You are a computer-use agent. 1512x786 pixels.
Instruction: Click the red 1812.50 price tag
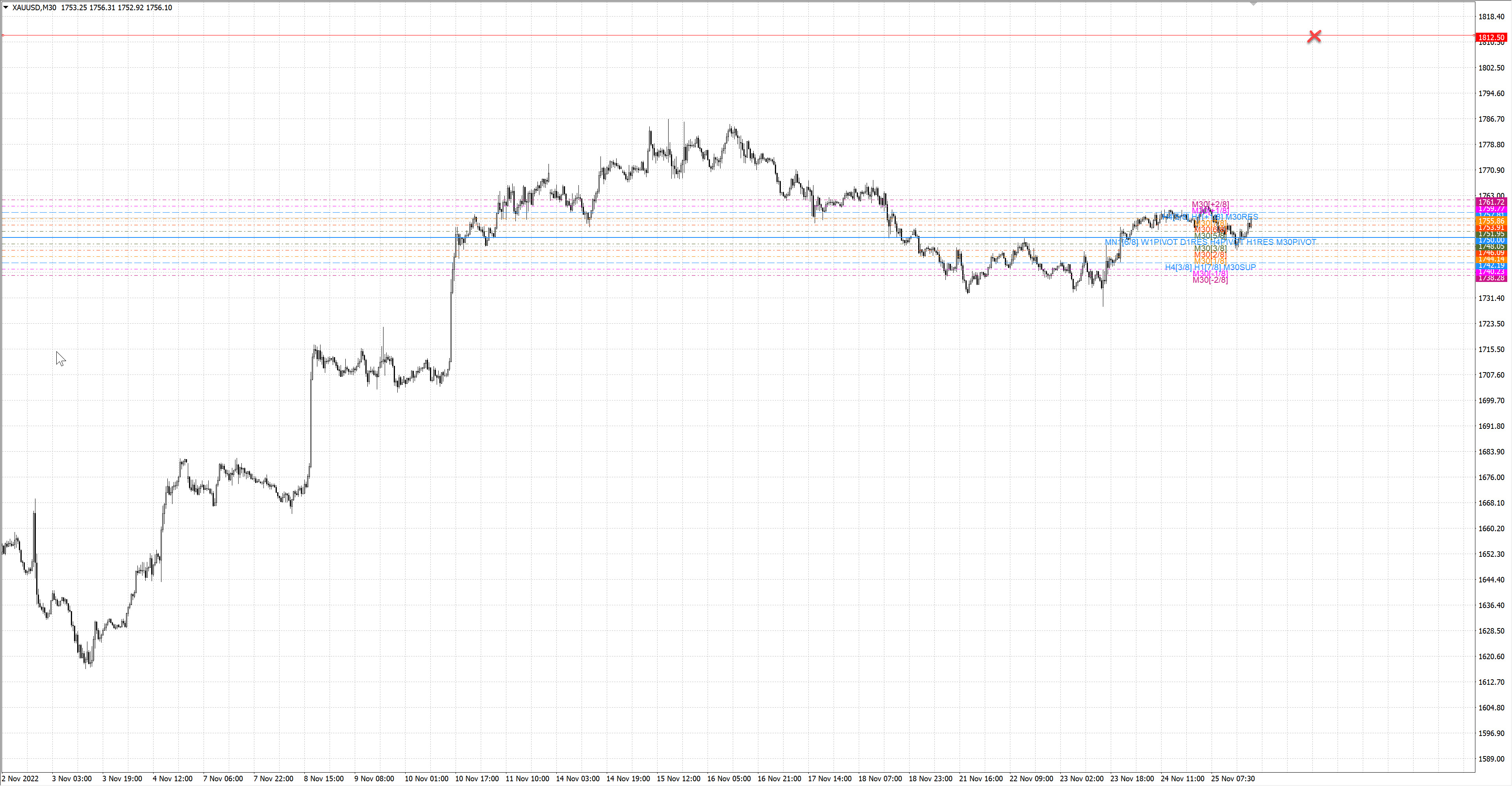point(1491,37)
